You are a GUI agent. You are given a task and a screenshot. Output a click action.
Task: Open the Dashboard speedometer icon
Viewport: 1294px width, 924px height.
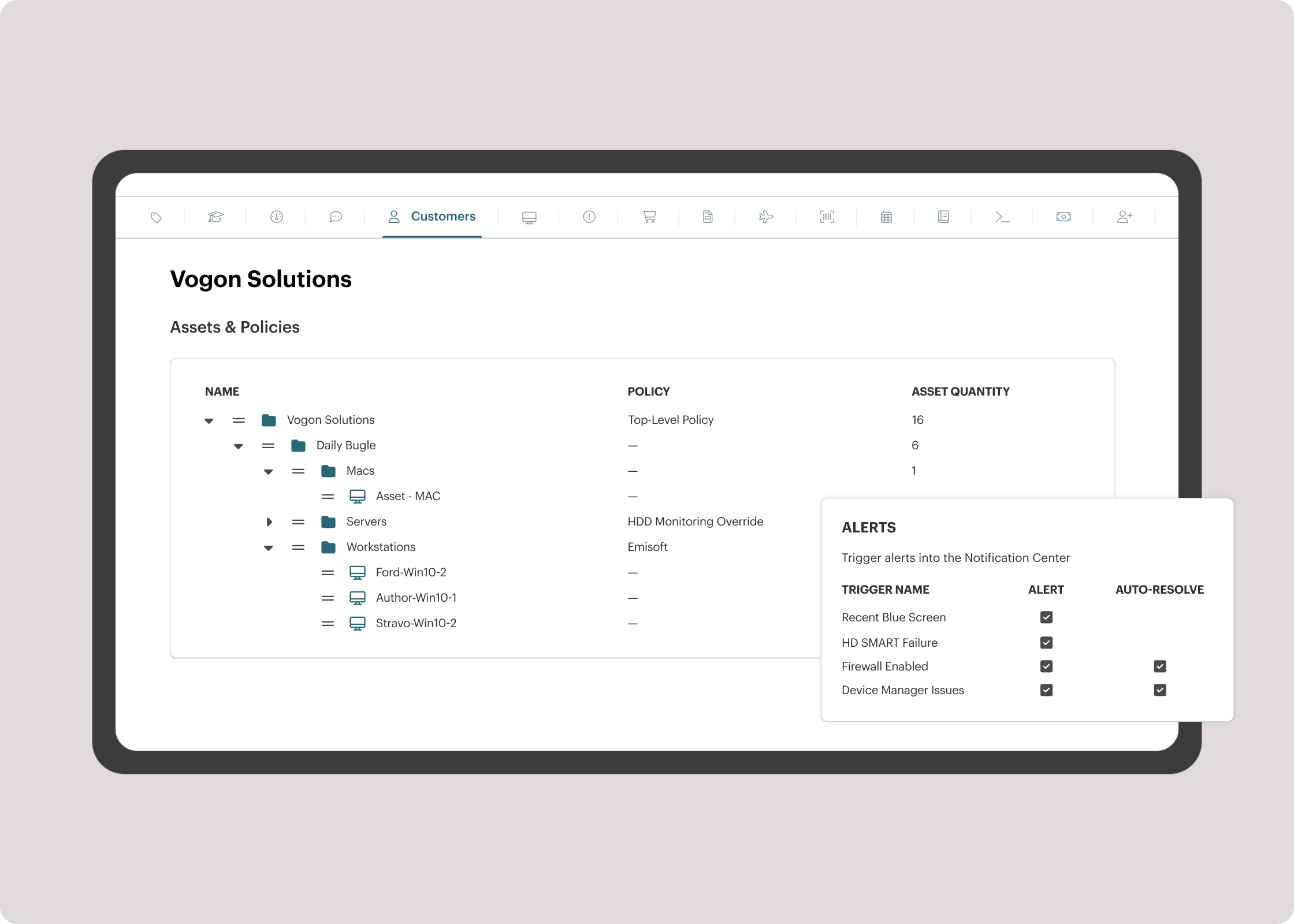276,217
